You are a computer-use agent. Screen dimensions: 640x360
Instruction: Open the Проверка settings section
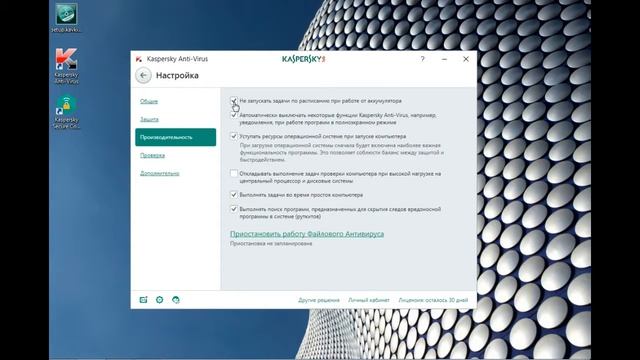tap(153, 155)
